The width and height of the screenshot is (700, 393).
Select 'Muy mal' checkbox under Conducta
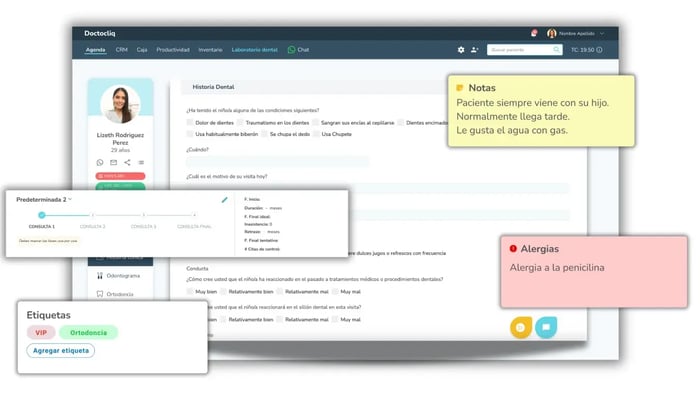pos(335,292)
